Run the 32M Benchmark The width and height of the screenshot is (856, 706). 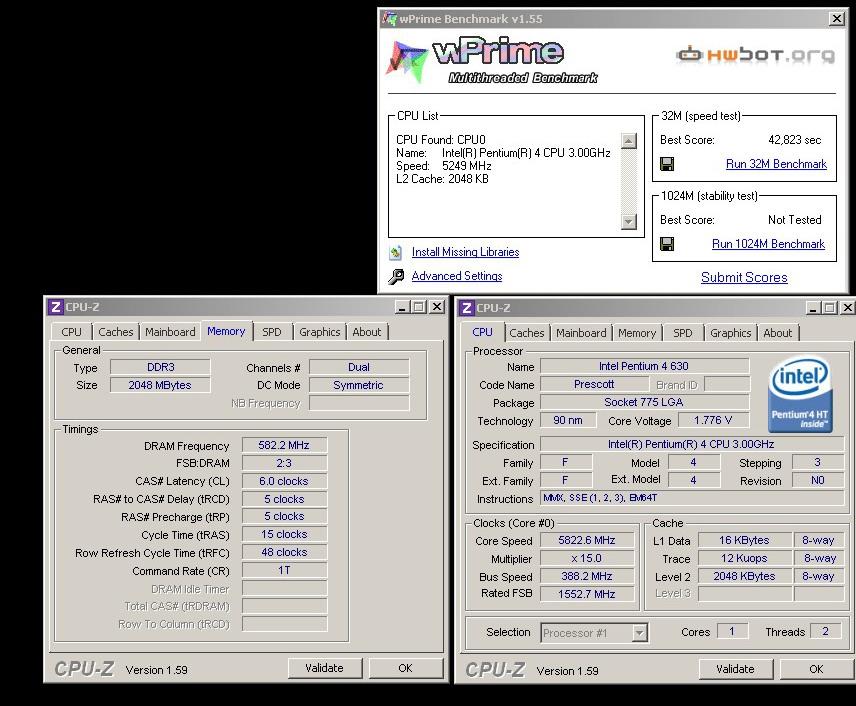point(776,164)
